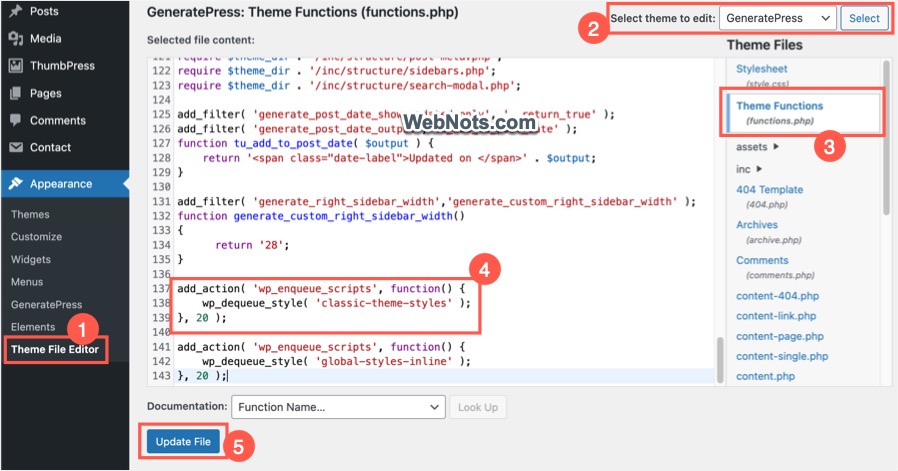The image size is (898, 471).
Task: Open content-link.php file
Action: [x=776, y=316]
